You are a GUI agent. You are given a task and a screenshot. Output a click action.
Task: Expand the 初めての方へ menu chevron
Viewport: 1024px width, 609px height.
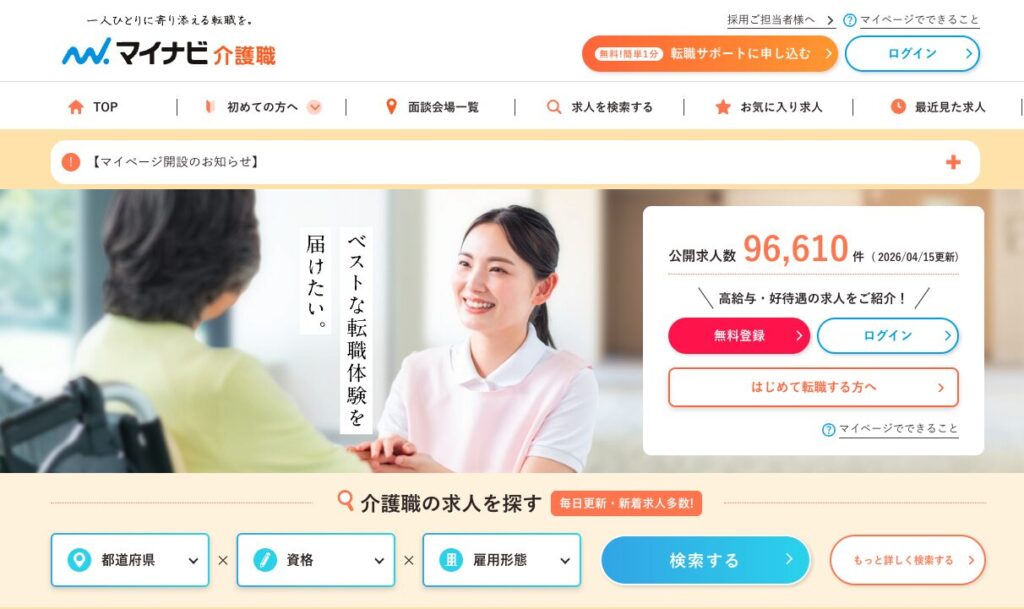point(315,107)
